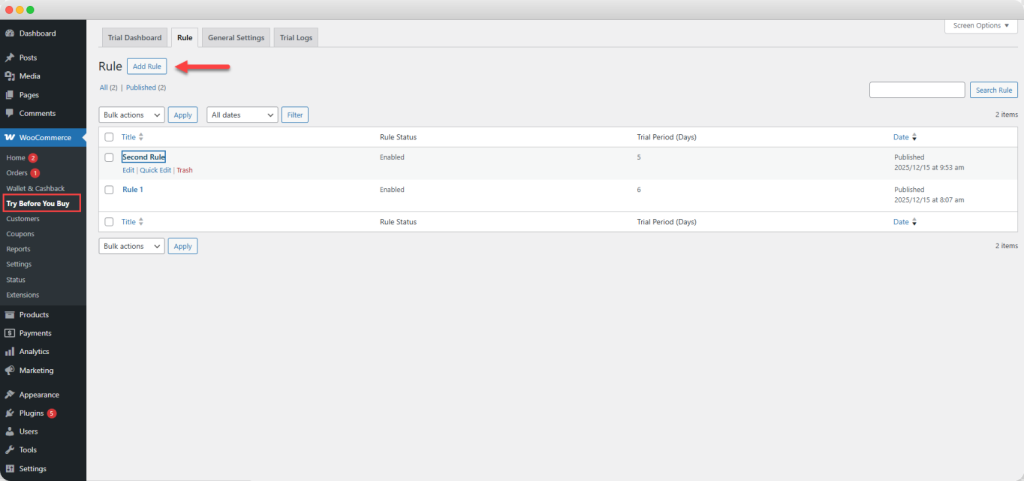Screen dimensions: 1024x481
Task: Switch to the General Settings tab
Action: [x=236, y=38]
